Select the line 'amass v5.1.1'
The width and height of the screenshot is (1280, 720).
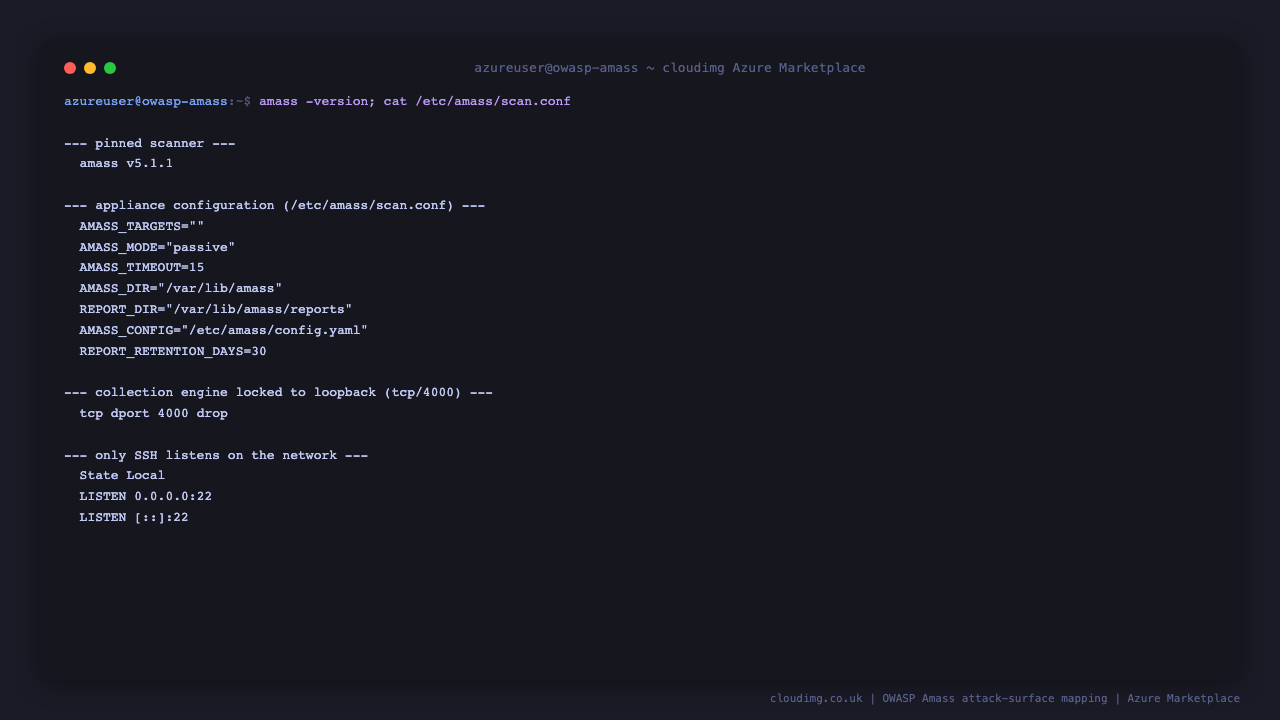pyautogui.click(x=126, y=164)
